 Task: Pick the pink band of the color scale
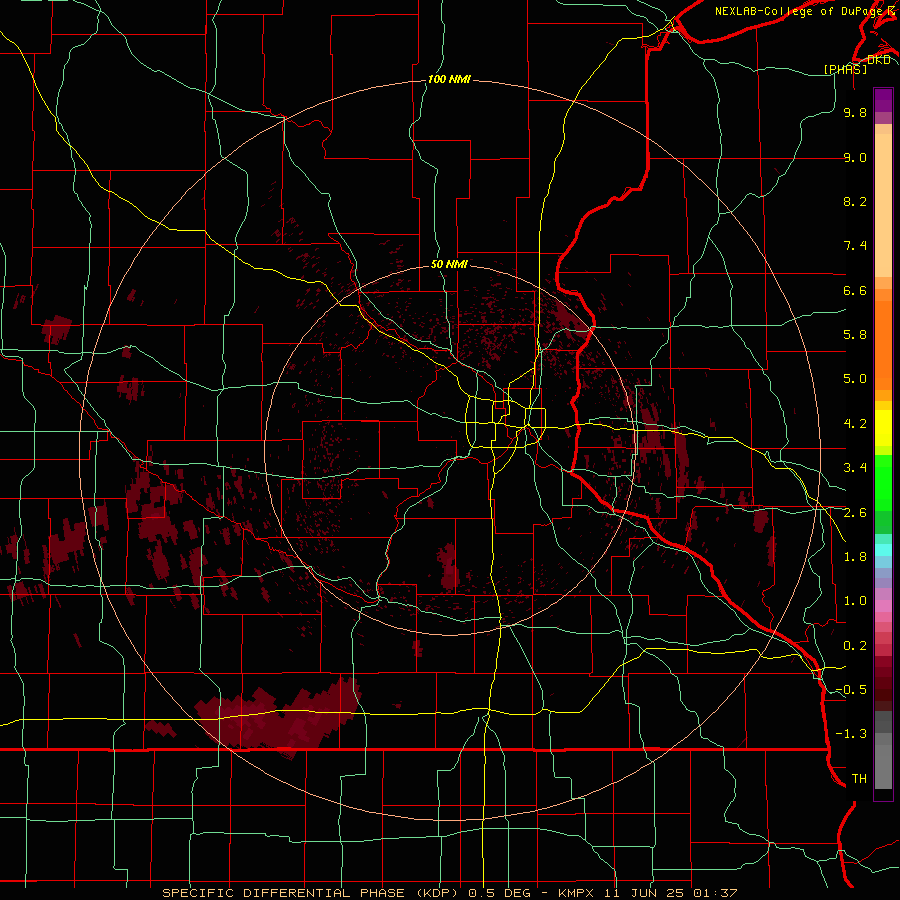pos(883,606)
